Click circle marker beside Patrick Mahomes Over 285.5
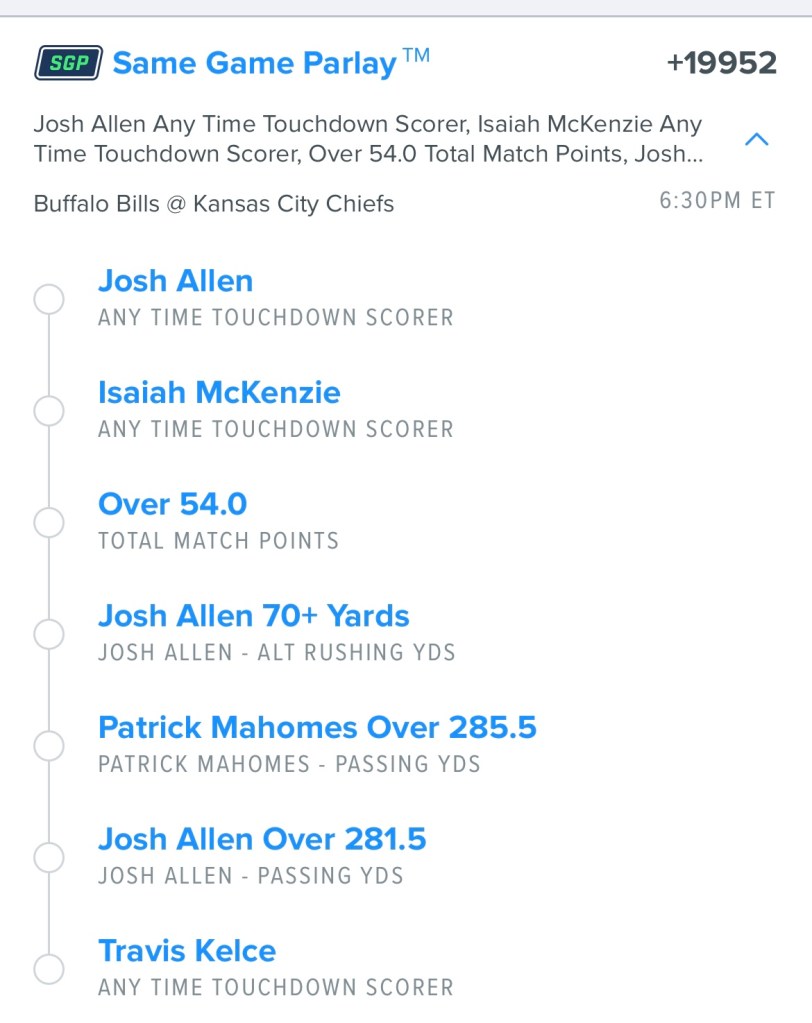The image size is (812, 1023). 49,745
